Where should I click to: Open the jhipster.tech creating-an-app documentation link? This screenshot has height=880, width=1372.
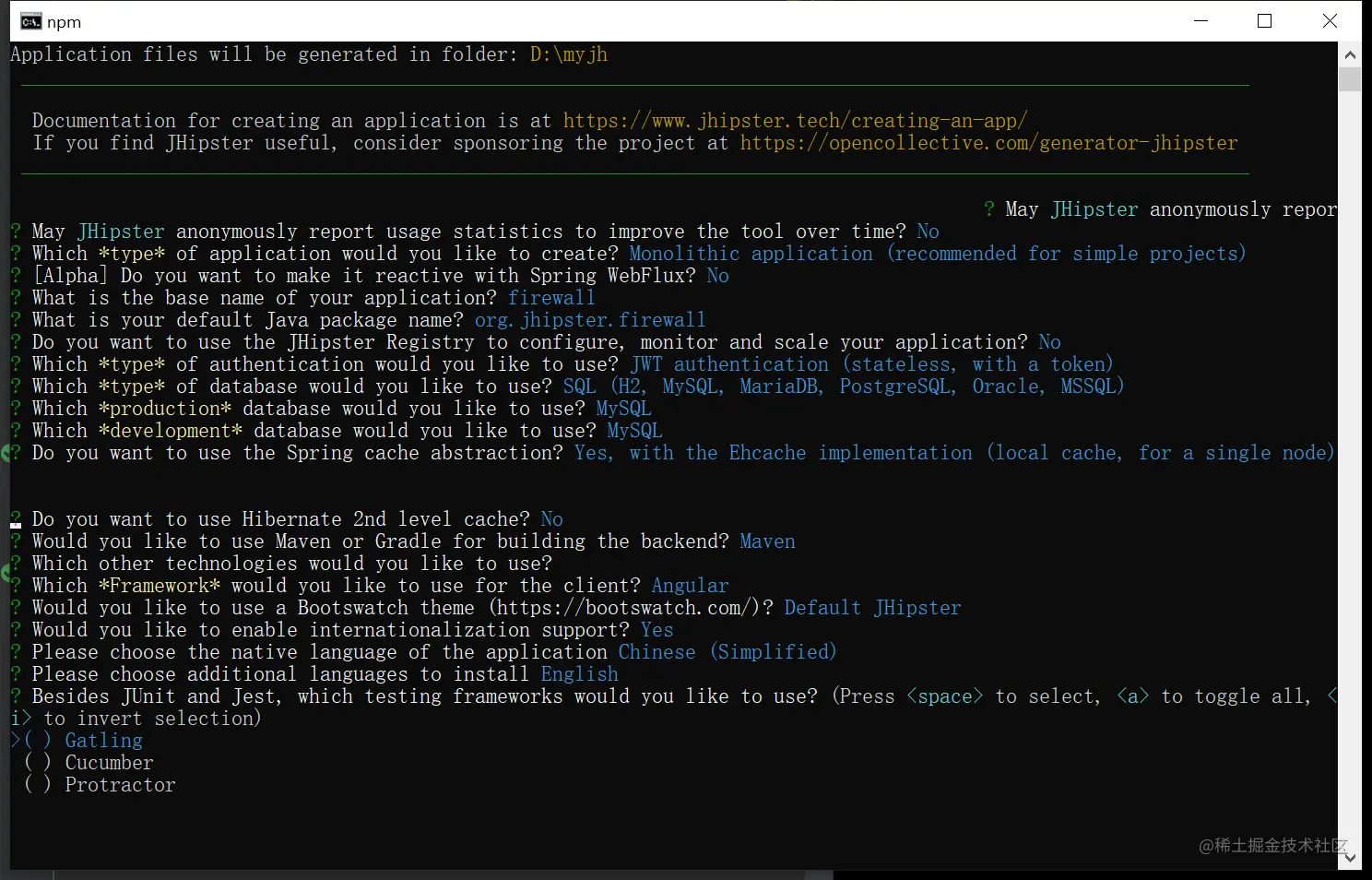(x=795, y=121)
